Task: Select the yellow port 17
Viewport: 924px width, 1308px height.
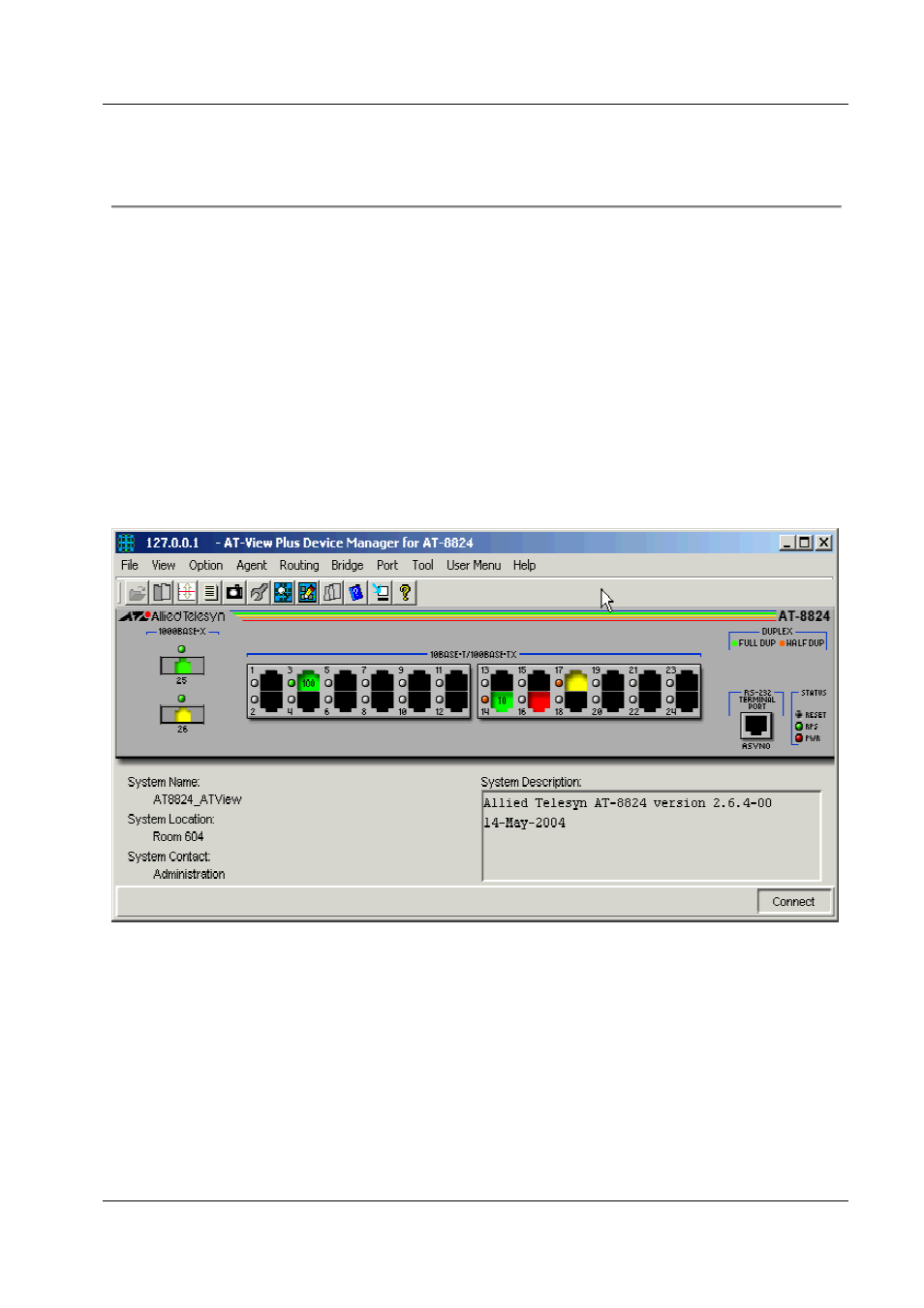Action: pos(576,681)
